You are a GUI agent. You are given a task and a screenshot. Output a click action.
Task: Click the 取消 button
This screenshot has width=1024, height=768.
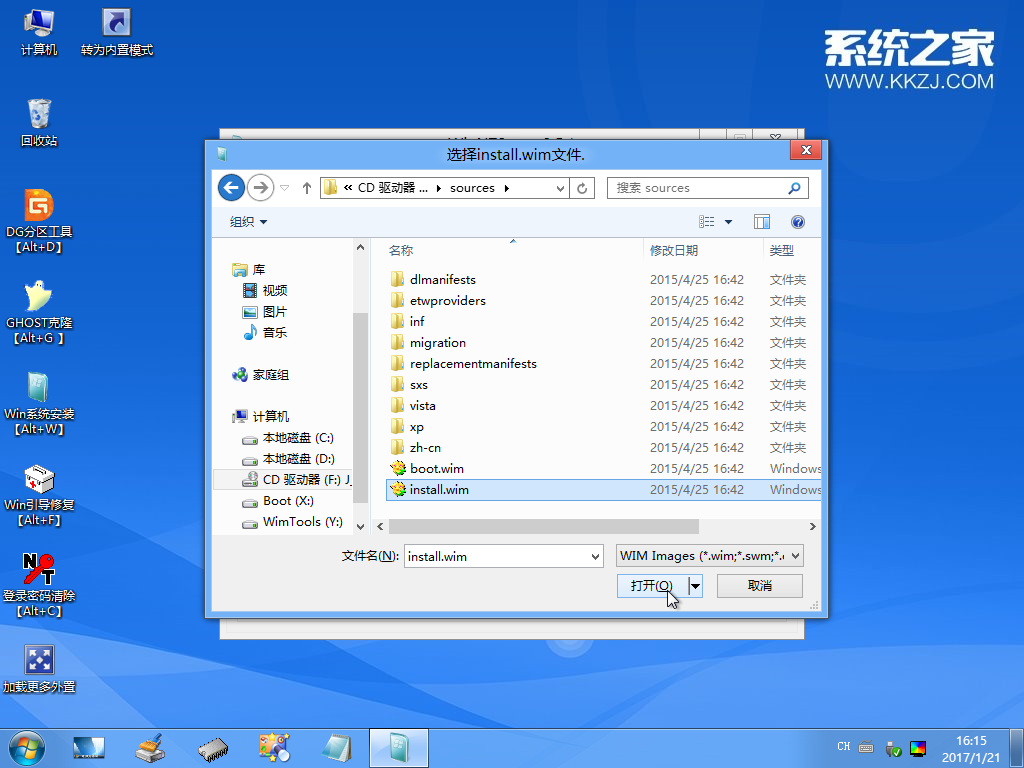pos(759,585)
